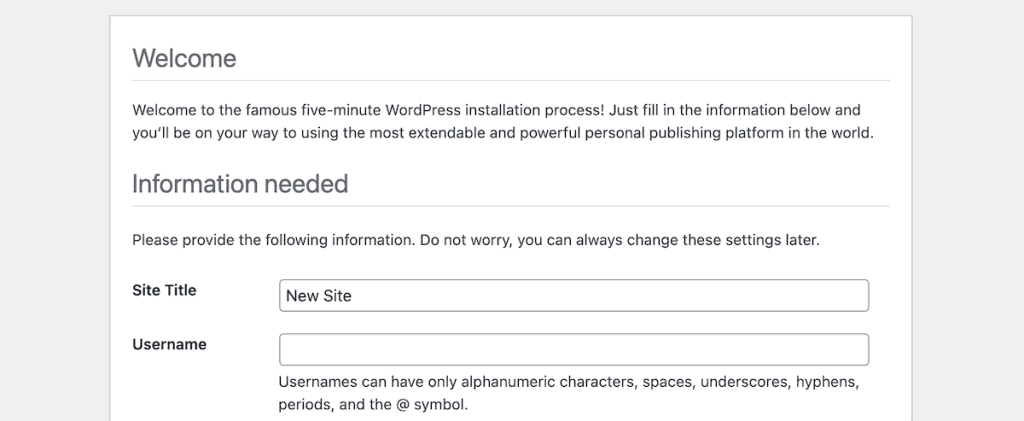Image resolution: width=1024 pixels, height=421 pixels.
Task: Click the Site Title label
Action: click(x=164, y=290)
